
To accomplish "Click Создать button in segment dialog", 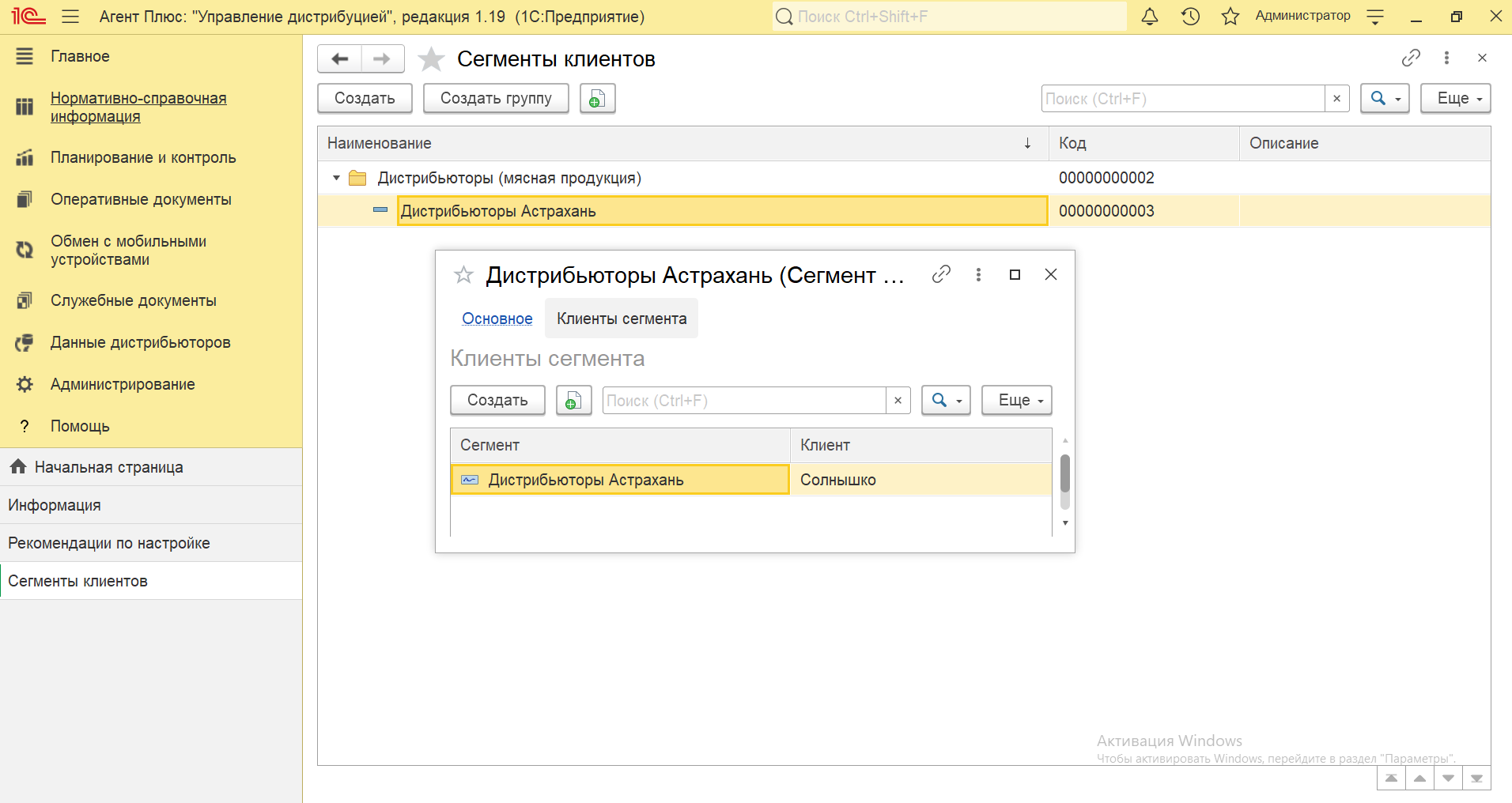I will (497, 401).
